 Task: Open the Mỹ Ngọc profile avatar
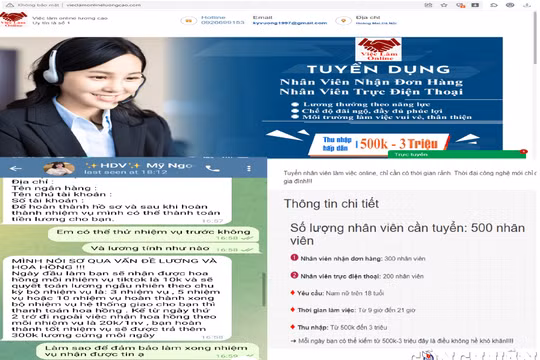coord(59,168)
